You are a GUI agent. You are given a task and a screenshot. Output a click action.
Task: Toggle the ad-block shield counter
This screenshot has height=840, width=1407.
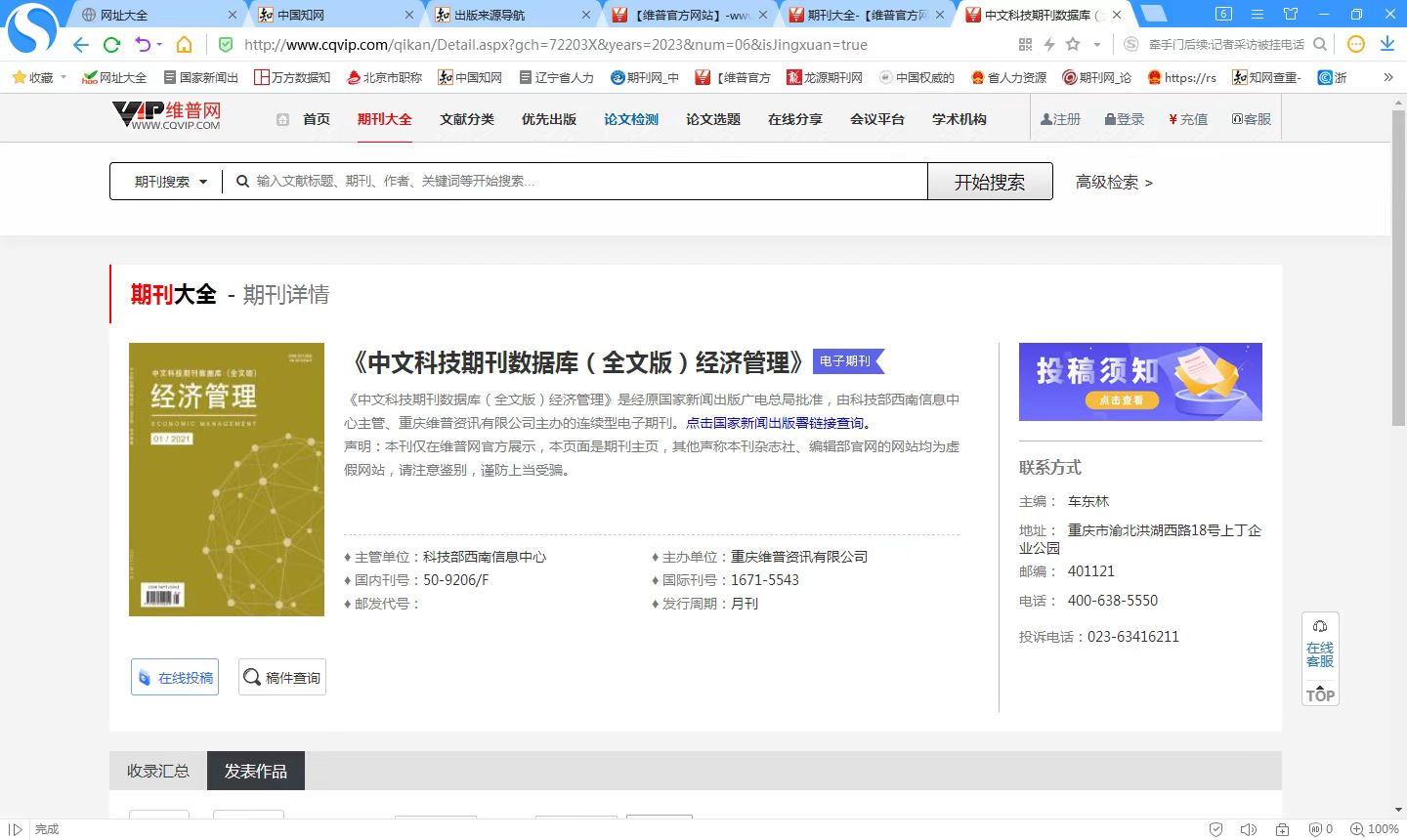pyautogui.click(x=1320, y=829)
